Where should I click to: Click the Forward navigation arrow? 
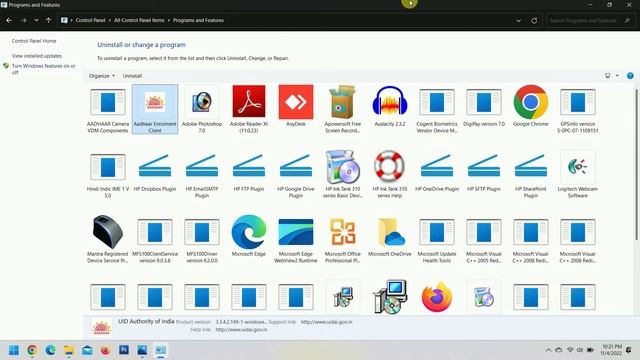point(23,20)
